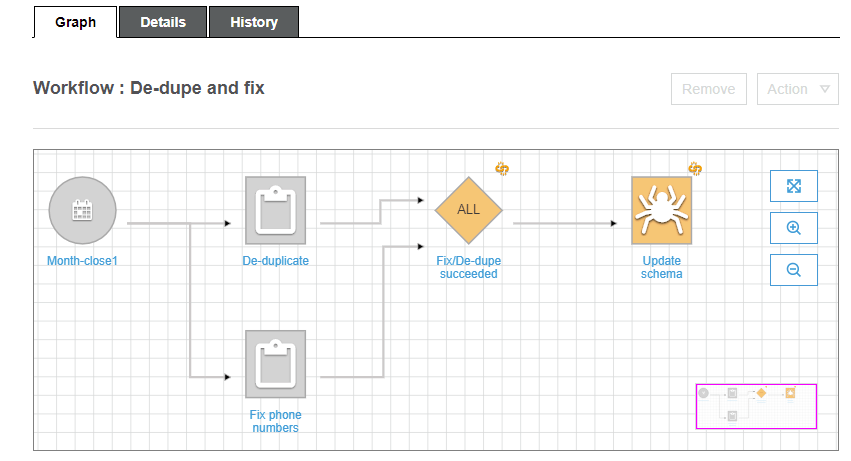Select the Month-close1 calendar trigger node
This screenshot has width=851, height=461.
[82, 210]
